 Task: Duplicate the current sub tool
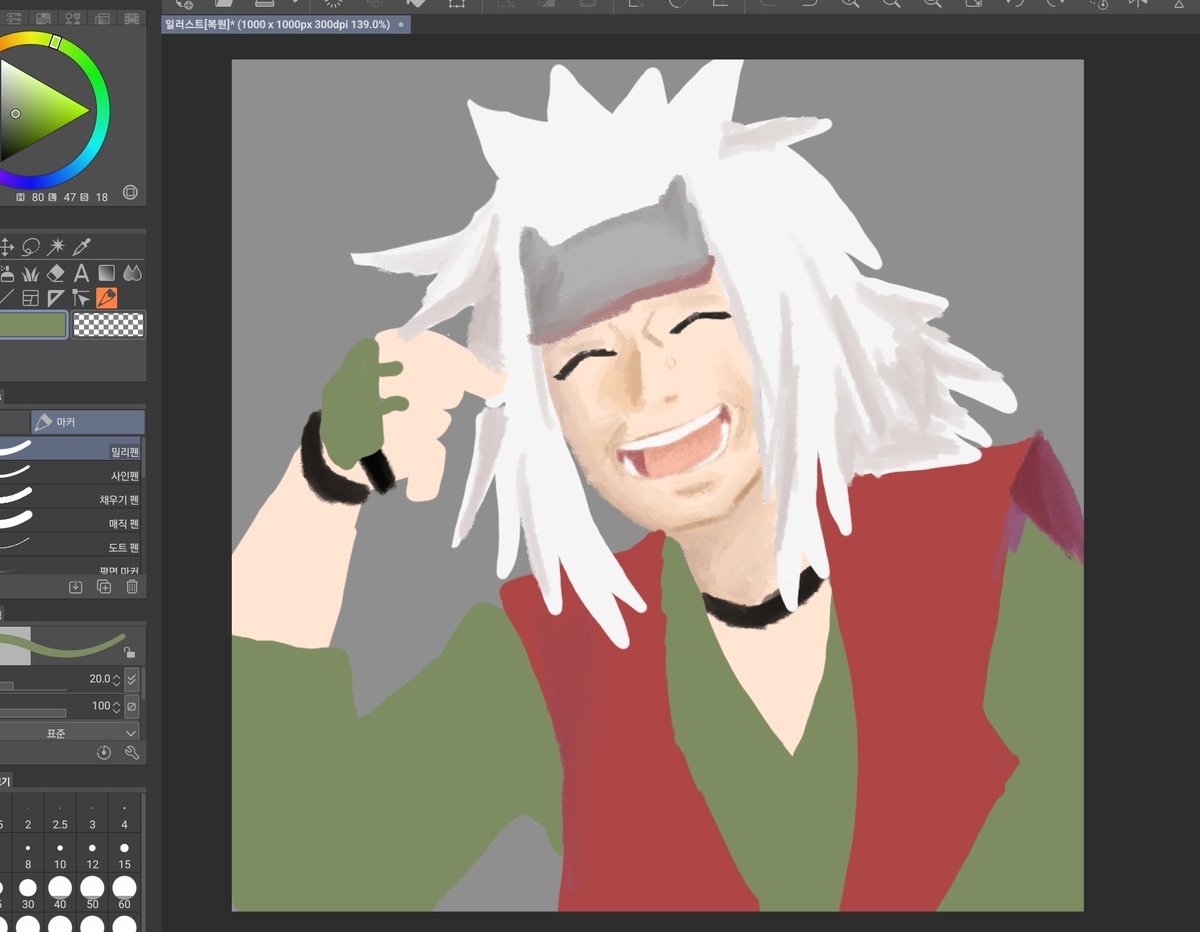pyautogui.click(x=104, y=587)
